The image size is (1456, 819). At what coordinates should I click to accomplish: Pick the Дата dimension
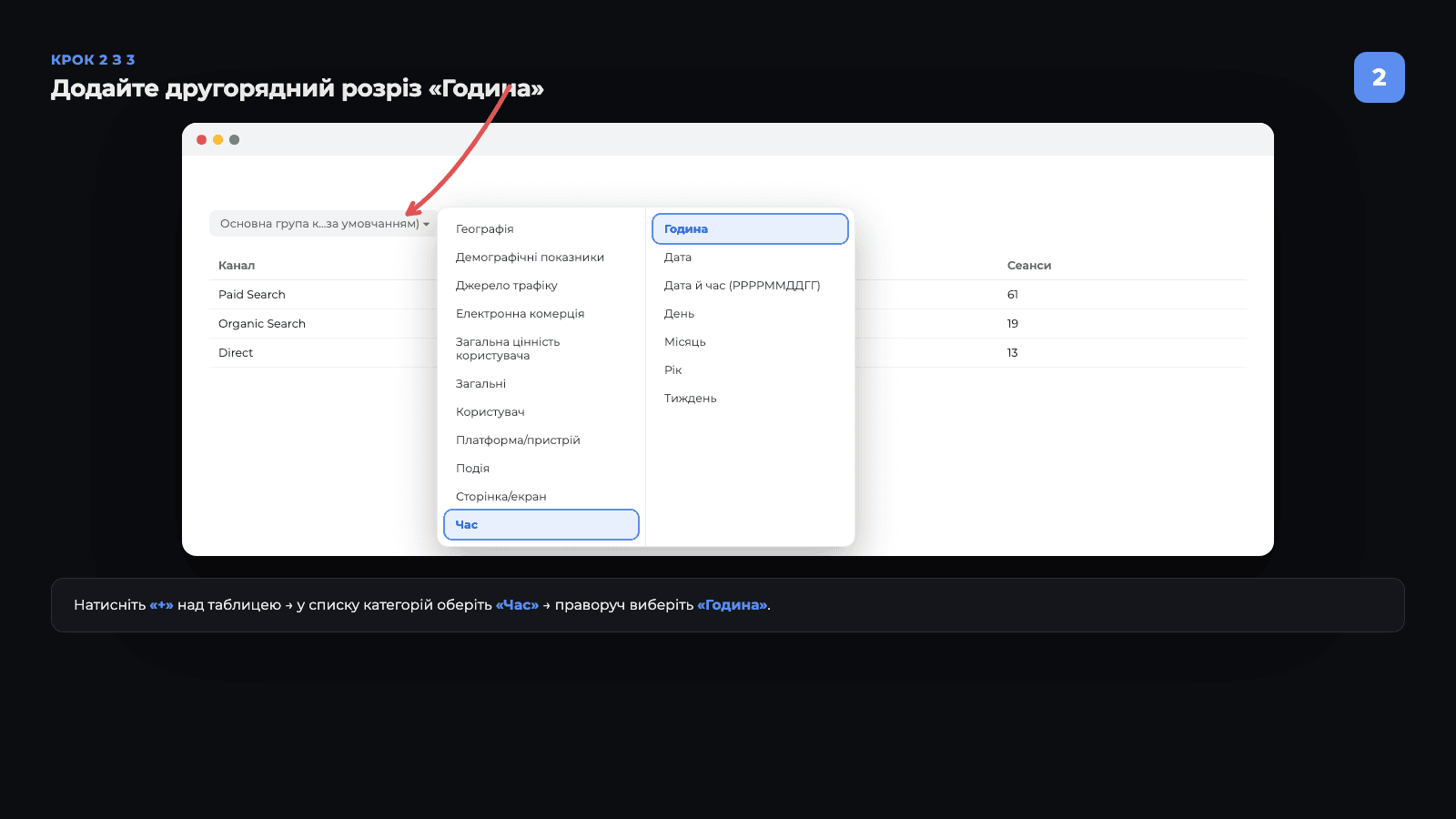point(678,258)
